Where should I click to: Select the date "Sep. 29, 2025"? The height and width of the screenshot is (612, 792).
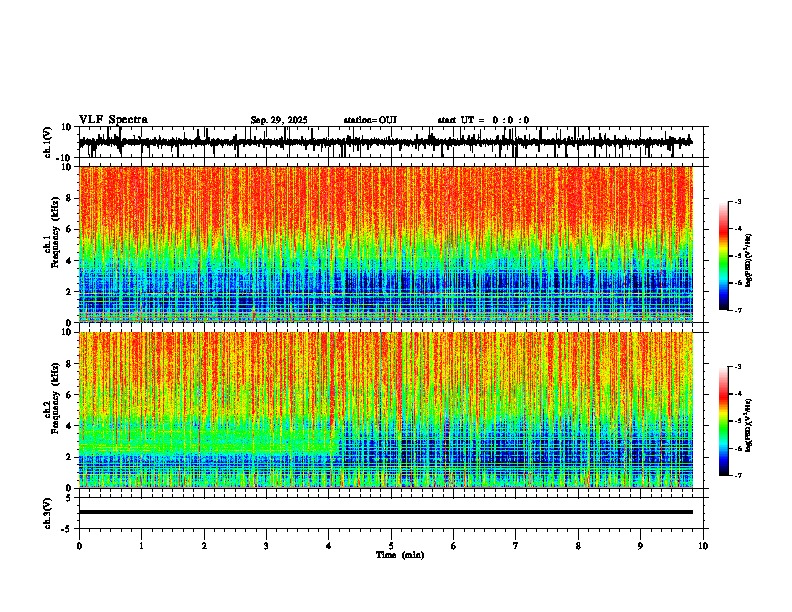[x=279, y=120]
